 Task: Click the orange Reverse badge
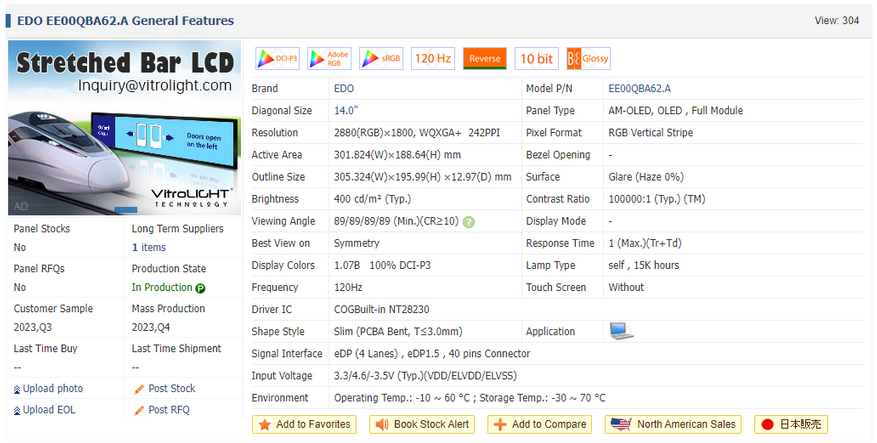[485, 58]
